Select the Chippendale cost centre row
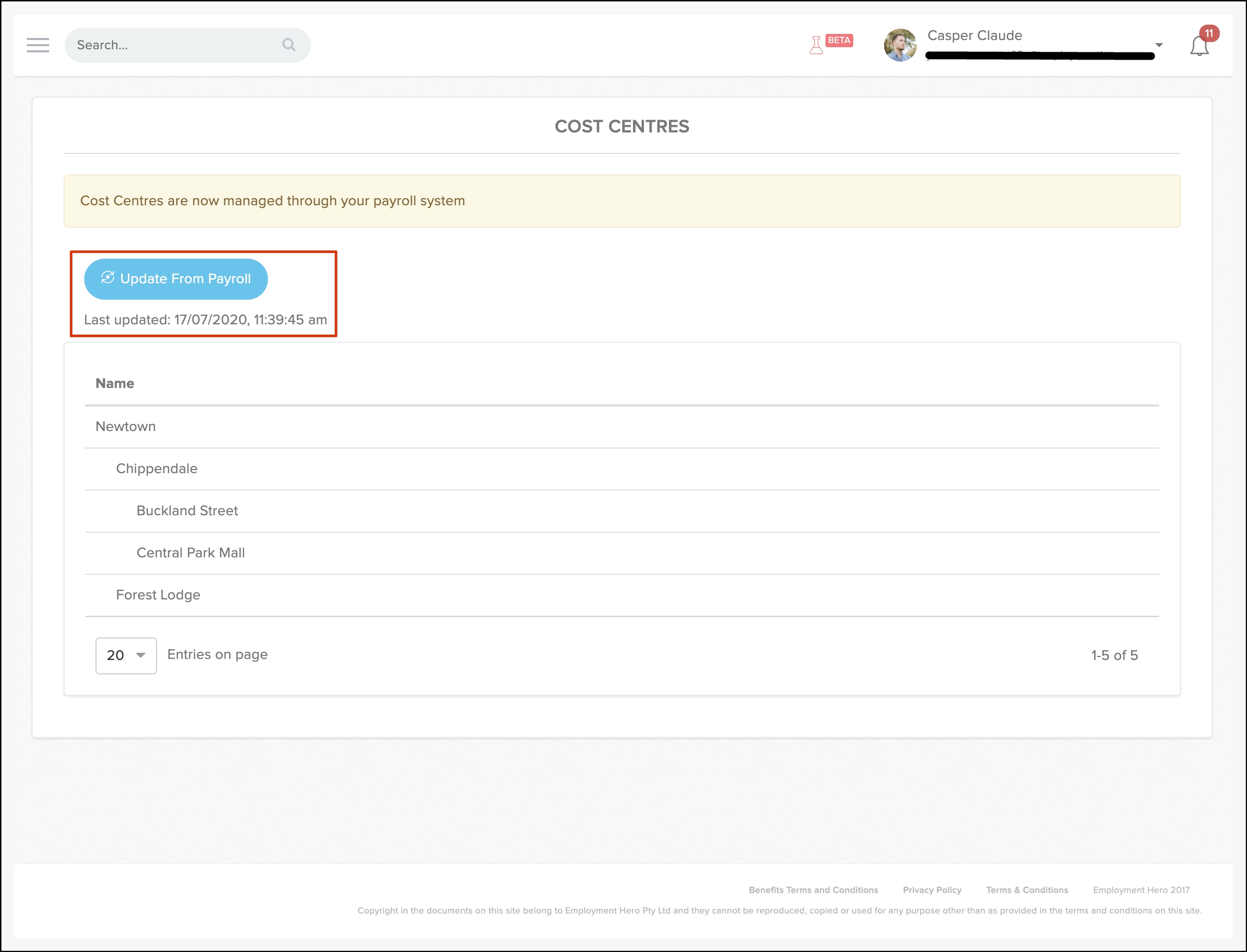Viewport: 1247px width, 952px height. 157,469
